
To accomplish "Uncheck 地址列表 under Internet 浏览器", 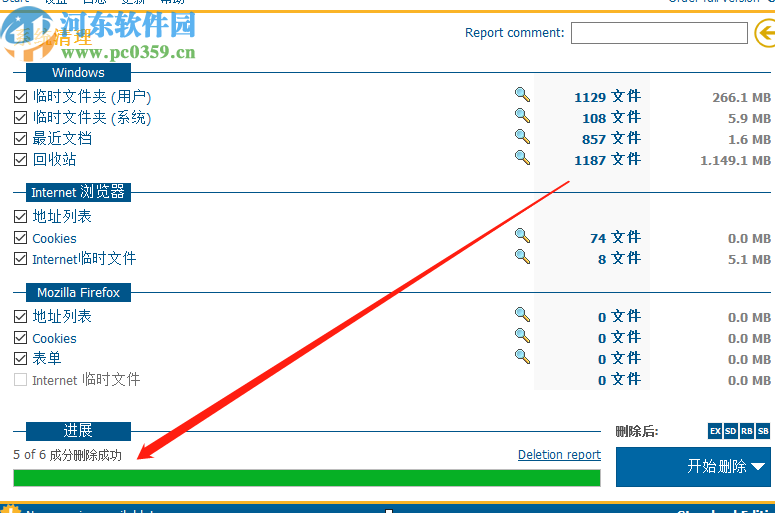I will click(x=20, y=216).
